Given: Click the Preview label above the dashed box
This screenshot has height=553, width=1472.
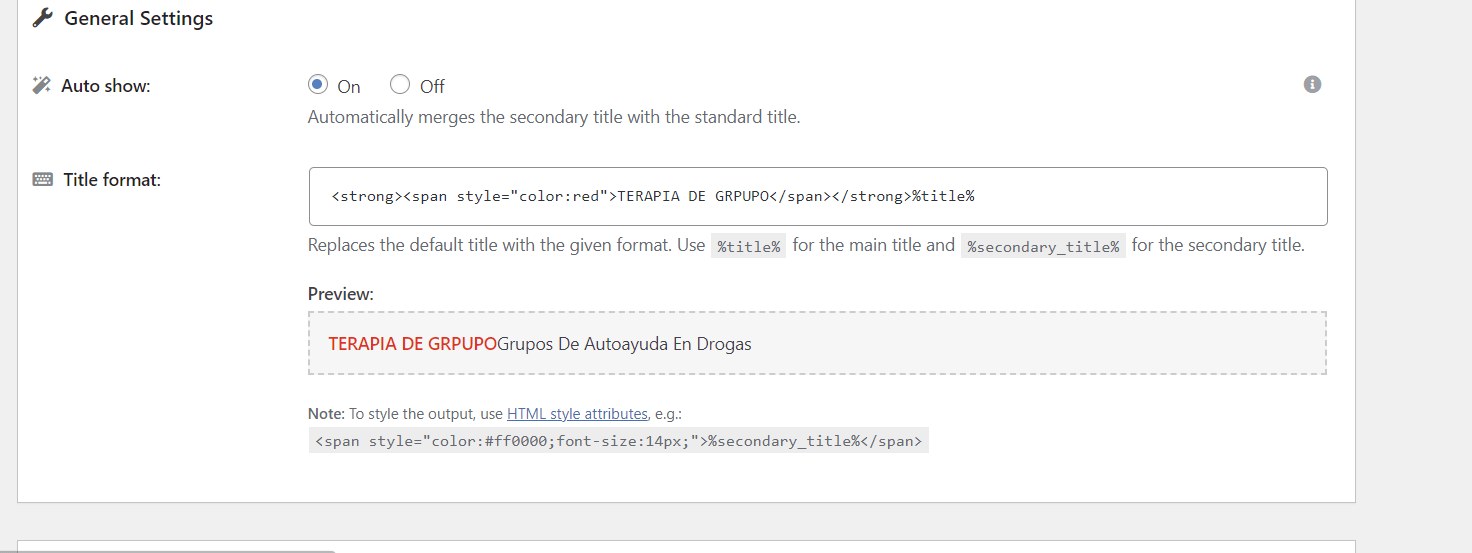Looking at the screenshot, I should (341, 294).
